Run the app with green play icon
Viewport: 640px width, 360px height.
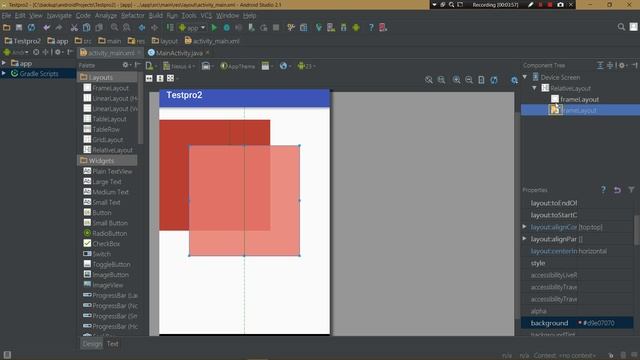[x=214, y=27]
